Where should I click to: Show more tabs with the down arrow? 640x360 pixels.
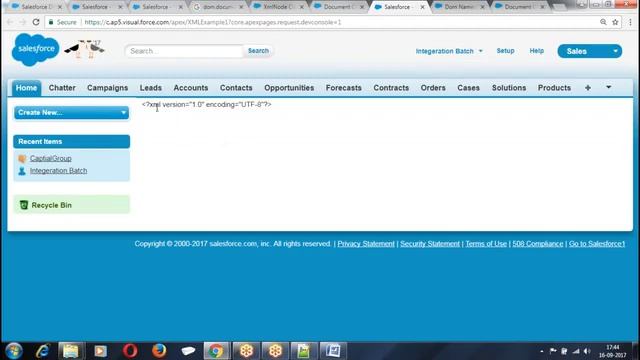609,87
